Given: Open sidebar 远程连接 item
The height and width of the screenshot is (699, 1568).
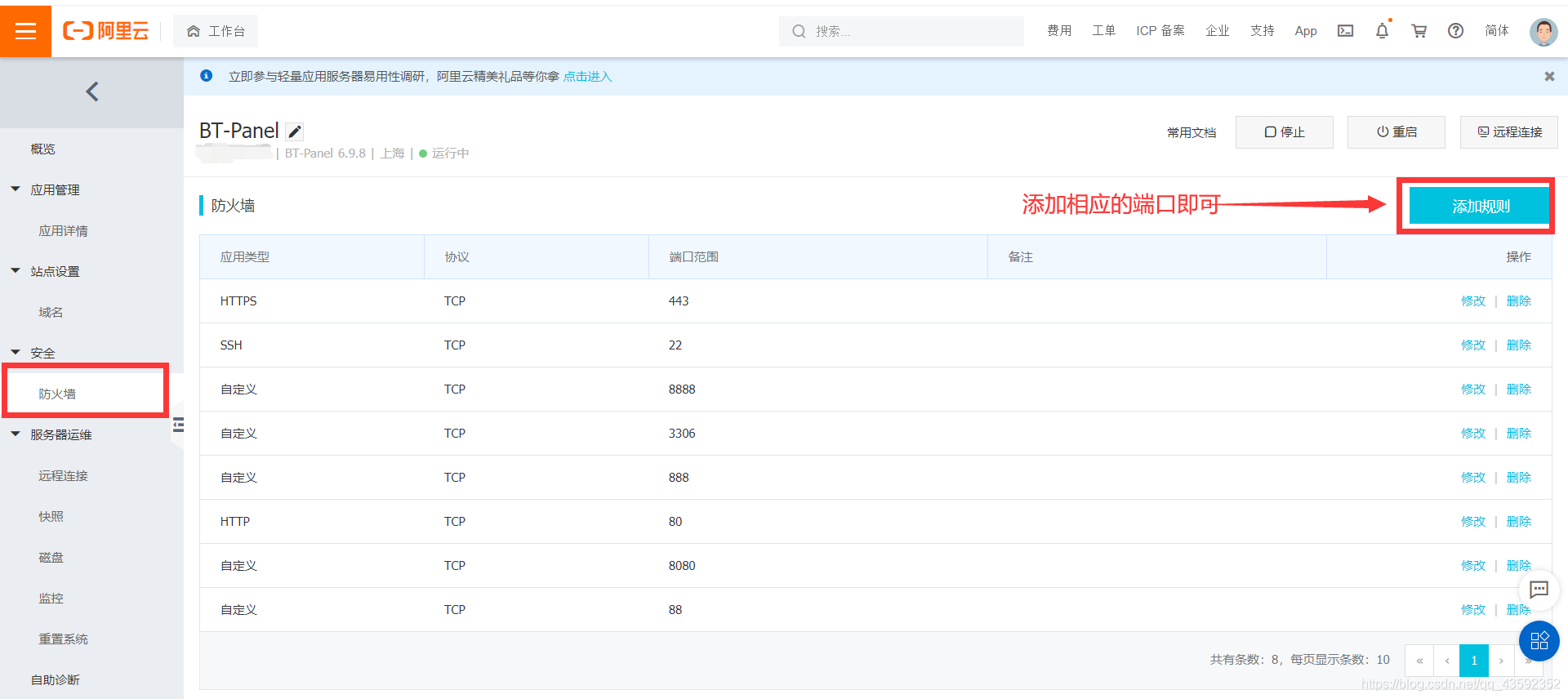Looking at the screenshot, I should pyautogui.click(x=63, y=476).
